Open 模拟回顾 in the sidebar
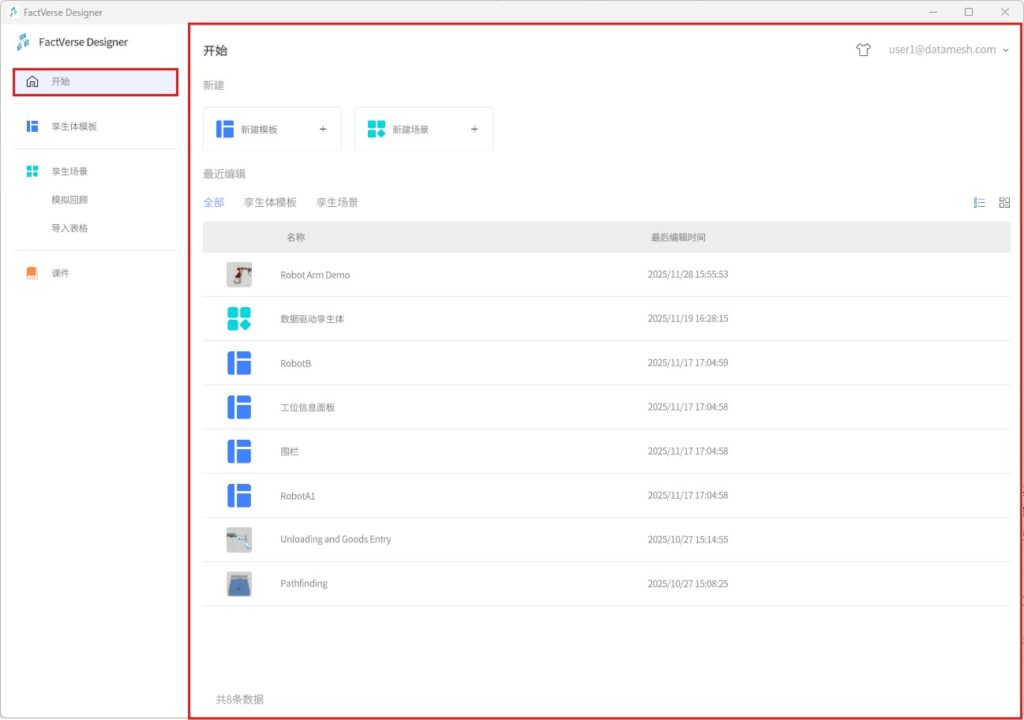1024x720 pixels. coord(70,200)
